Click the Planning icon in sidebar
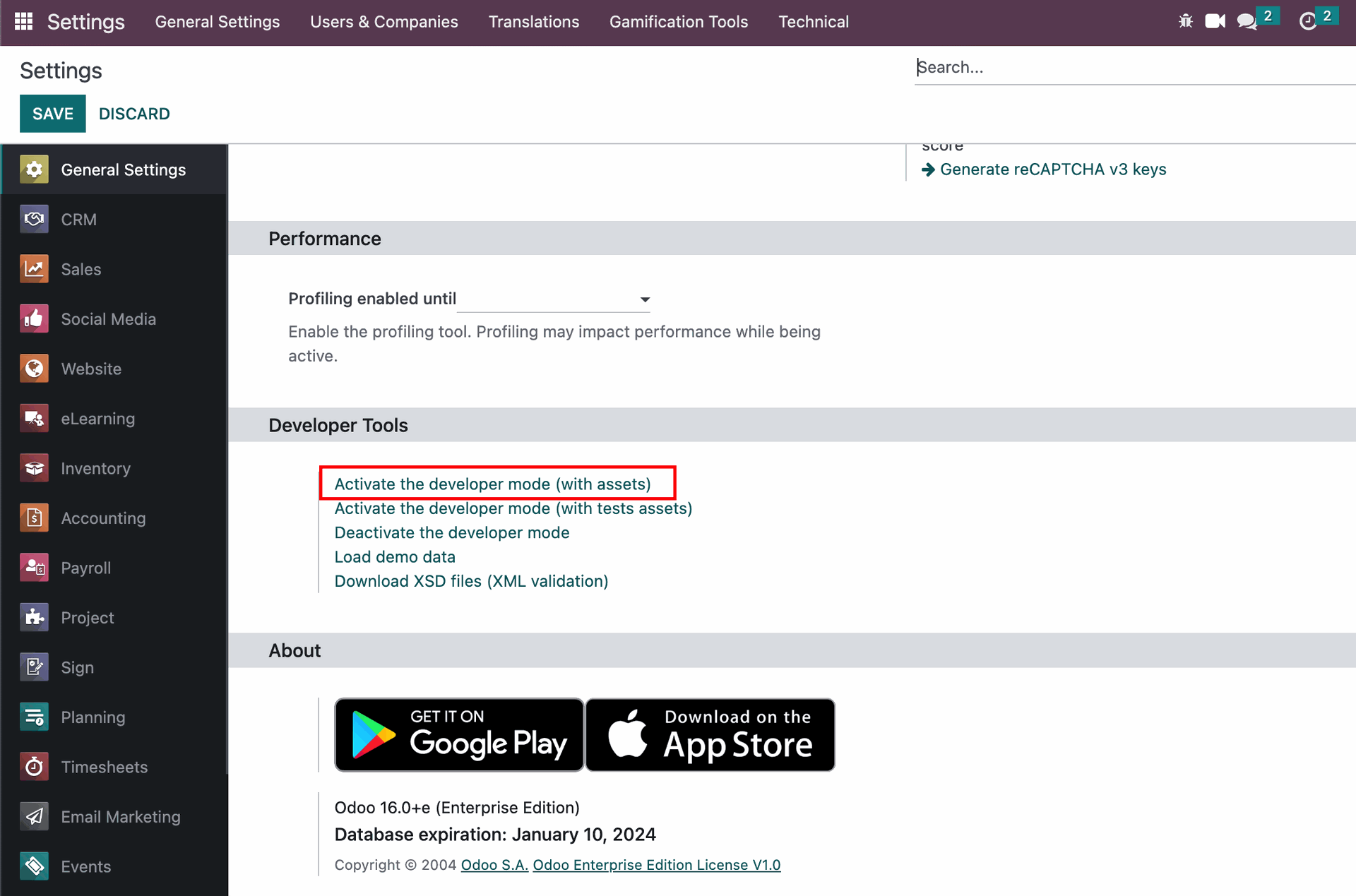This screenshot has height=896, width=1356. [34, 717]
